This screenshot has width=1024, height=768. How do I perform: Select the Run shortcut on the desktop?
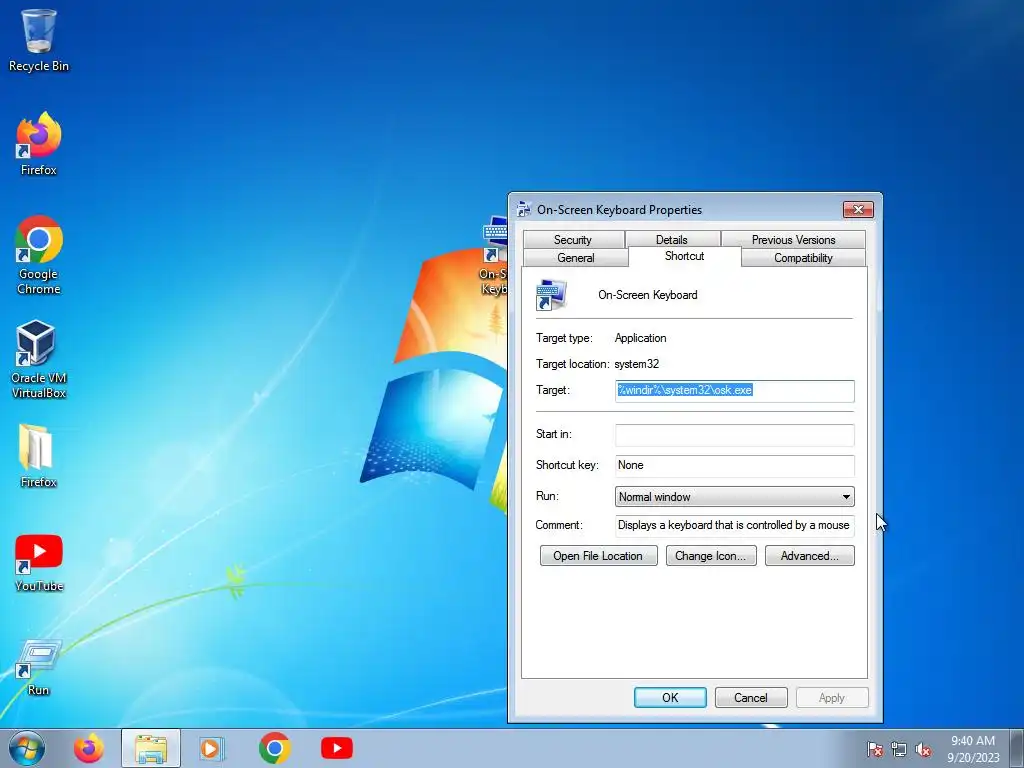(39, 667)
